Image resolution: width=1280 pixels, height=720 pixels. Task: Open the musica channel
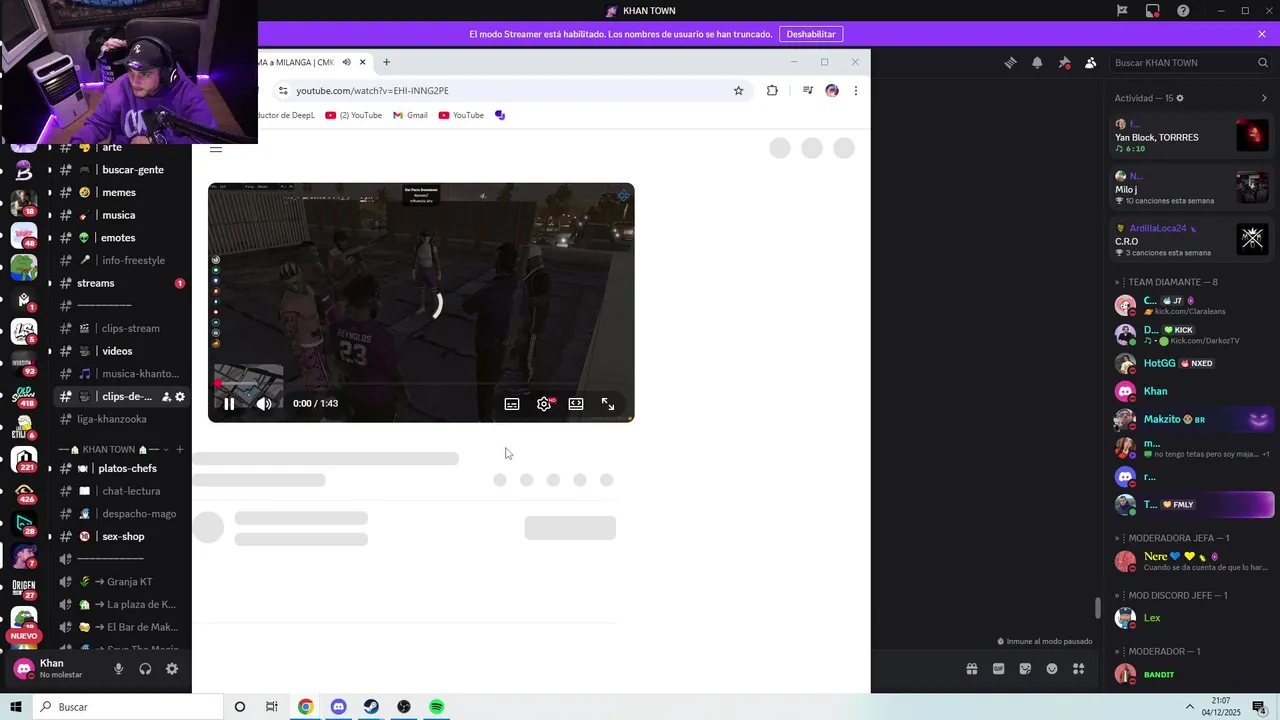coord(120,215)
